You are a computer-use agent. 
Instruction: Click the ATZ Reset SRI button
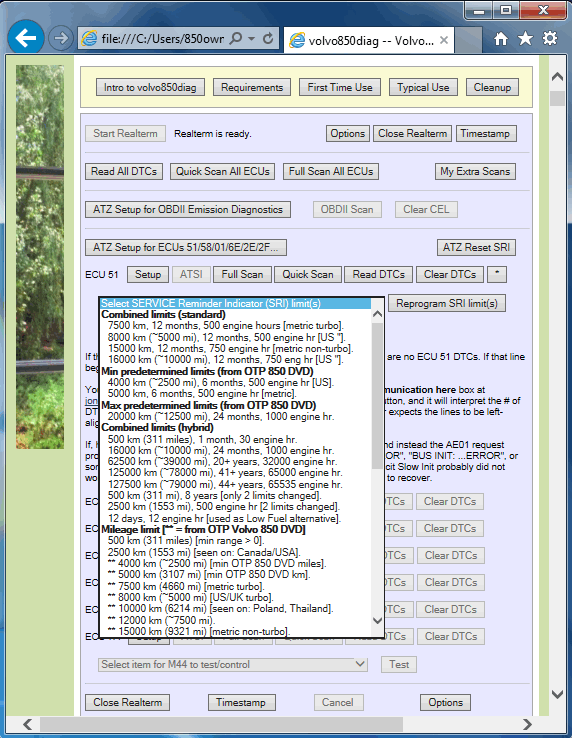[x=476, y=247]
